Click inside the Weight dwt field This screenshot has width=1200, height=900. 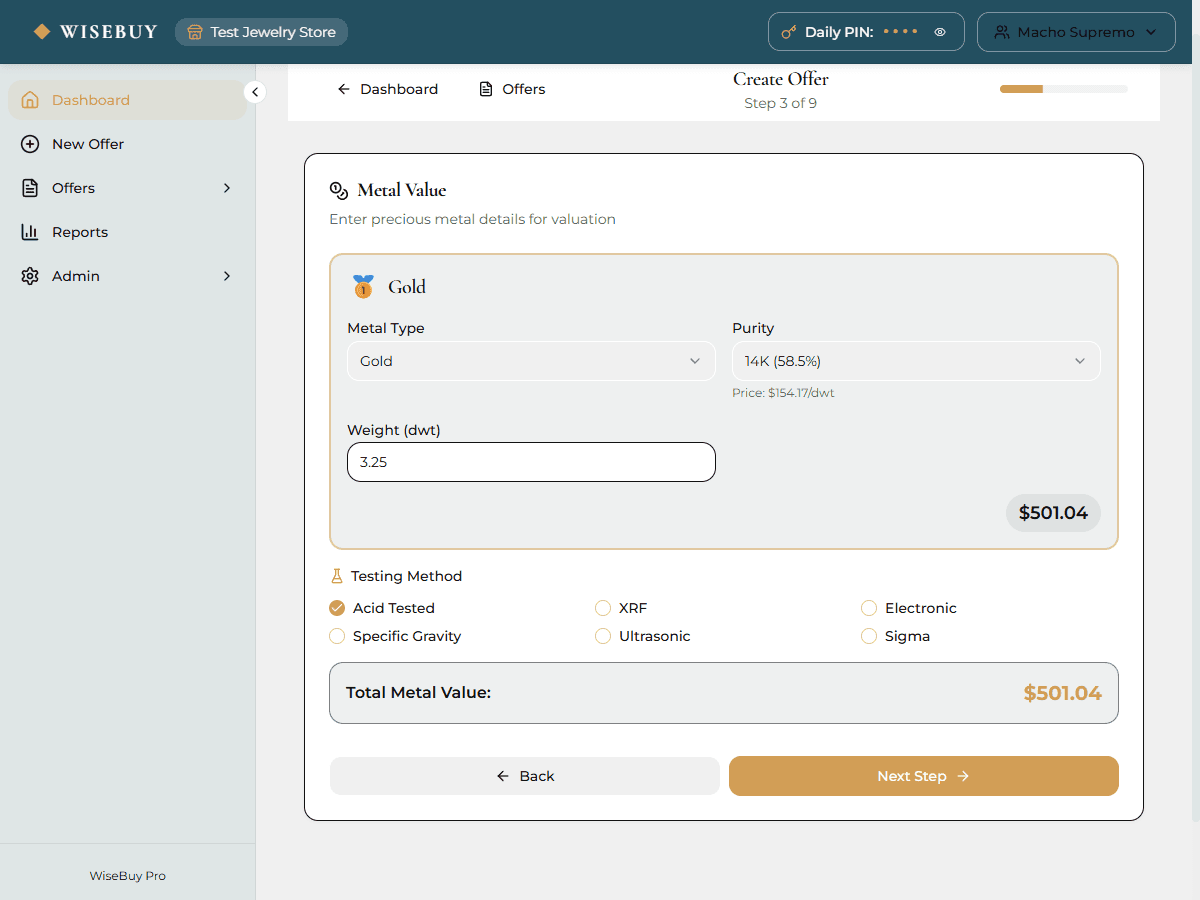click(530, 461)
